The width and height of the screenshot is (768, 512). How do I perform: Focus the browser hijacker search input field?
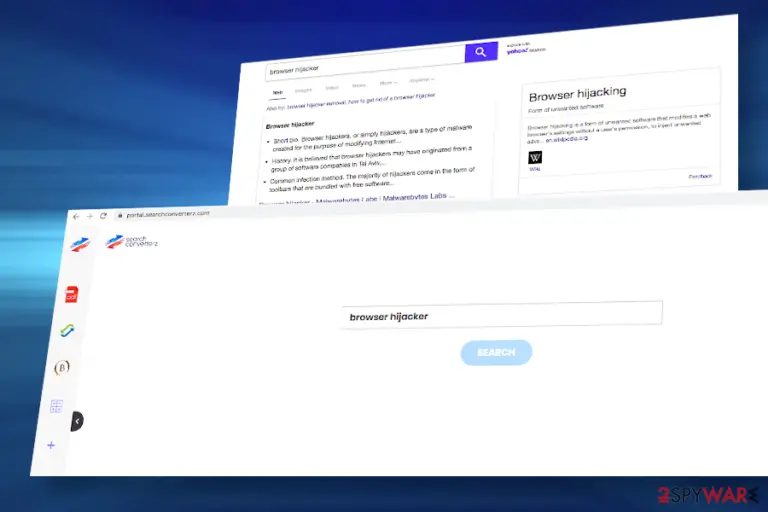(502, 315)
